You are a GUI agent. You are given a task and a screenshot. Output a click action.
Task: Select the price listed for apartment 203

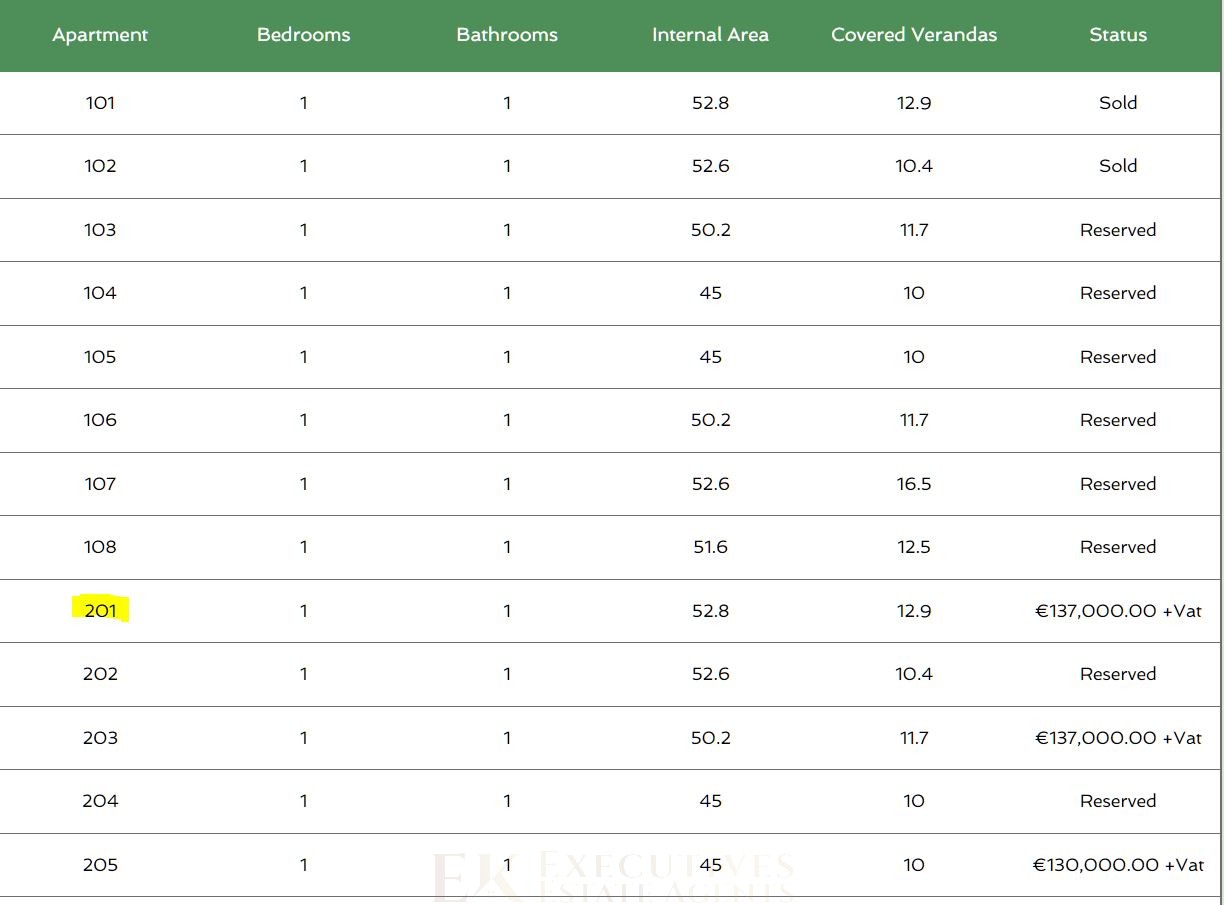[x=1118, y=738]
